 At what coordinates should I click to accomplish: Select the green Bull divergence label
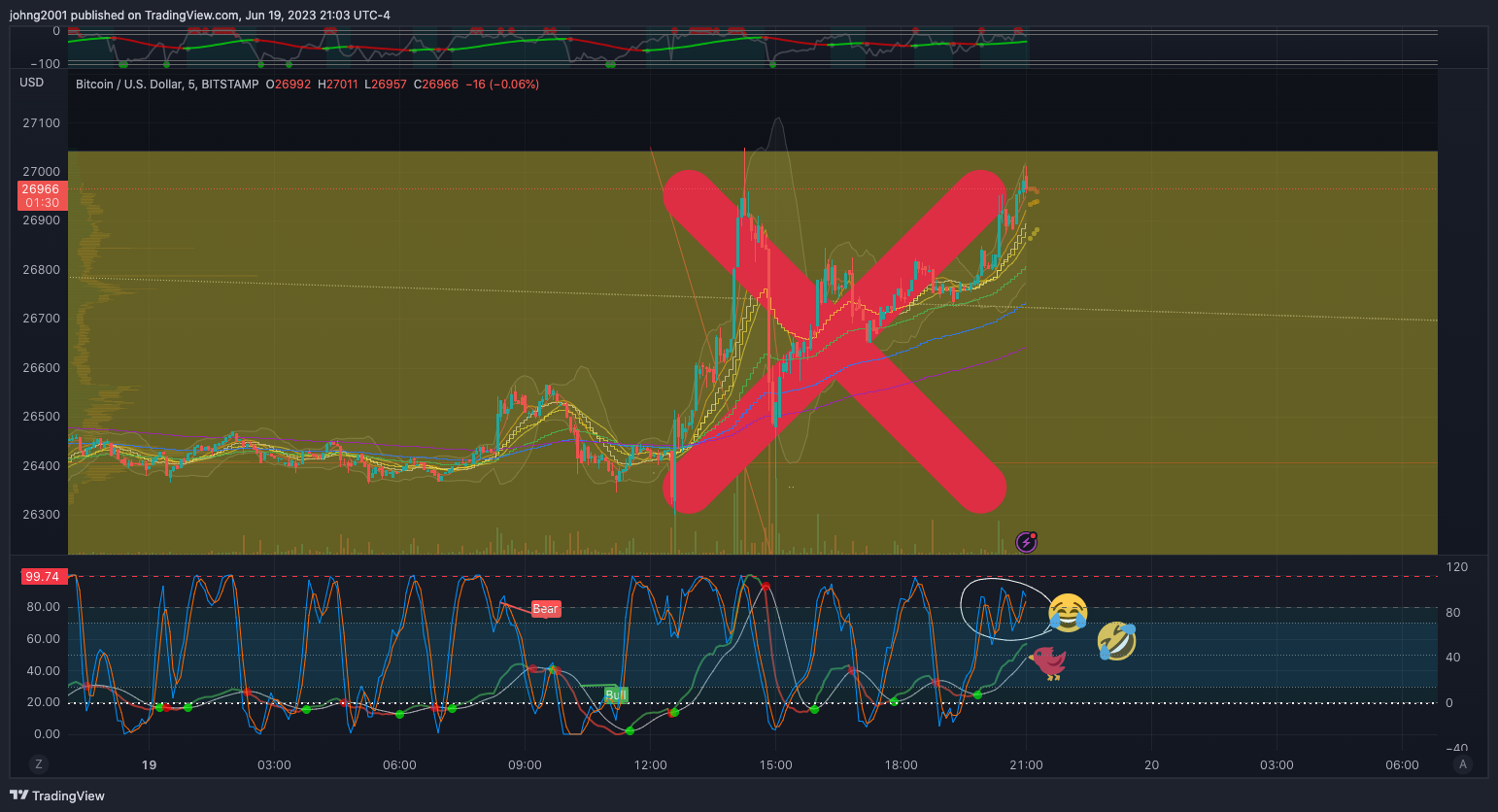[x=616, y=694]
